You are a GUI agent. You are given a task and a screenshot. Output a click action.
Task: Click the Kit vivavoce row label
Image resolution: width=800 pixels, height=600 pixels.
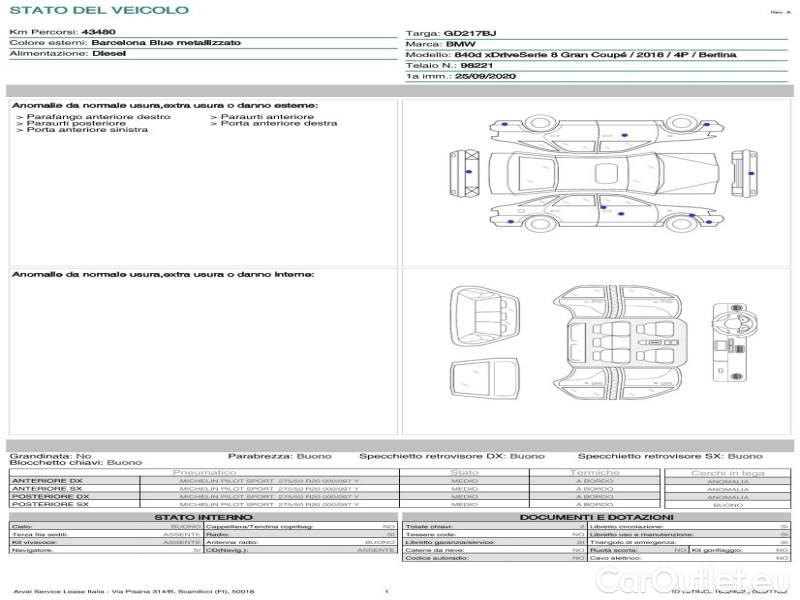coord(34,542)
